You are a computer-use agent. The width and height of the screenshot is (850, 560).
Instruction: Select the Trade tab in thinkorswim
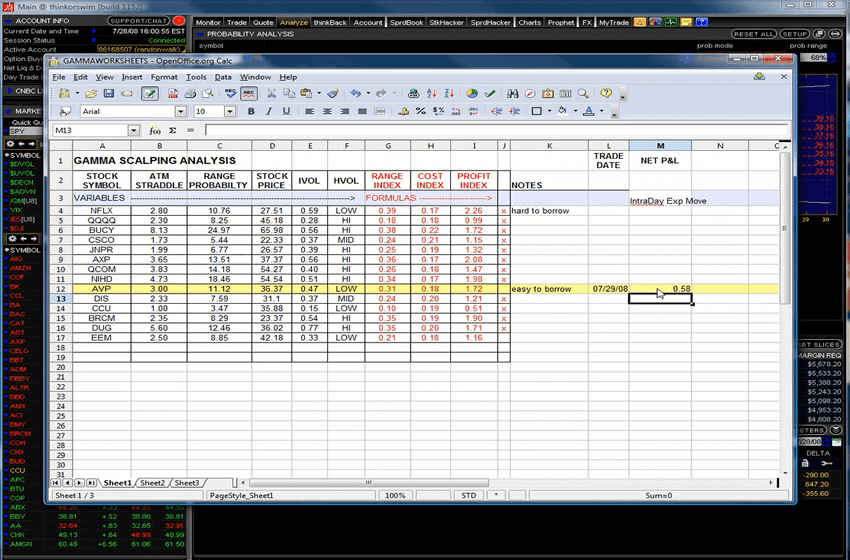[236, 22]
